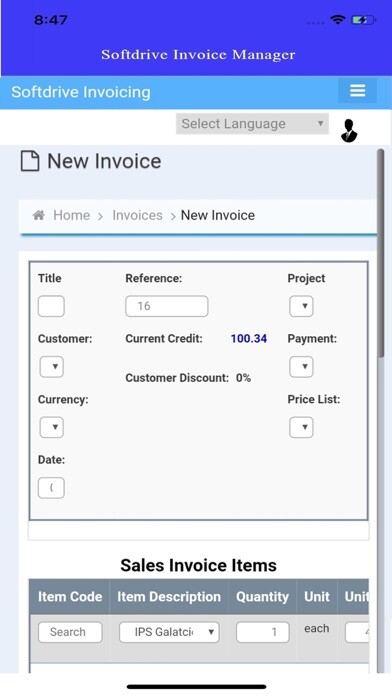Click the Item Code search field

pyautogui.click(x=70, y=632)
